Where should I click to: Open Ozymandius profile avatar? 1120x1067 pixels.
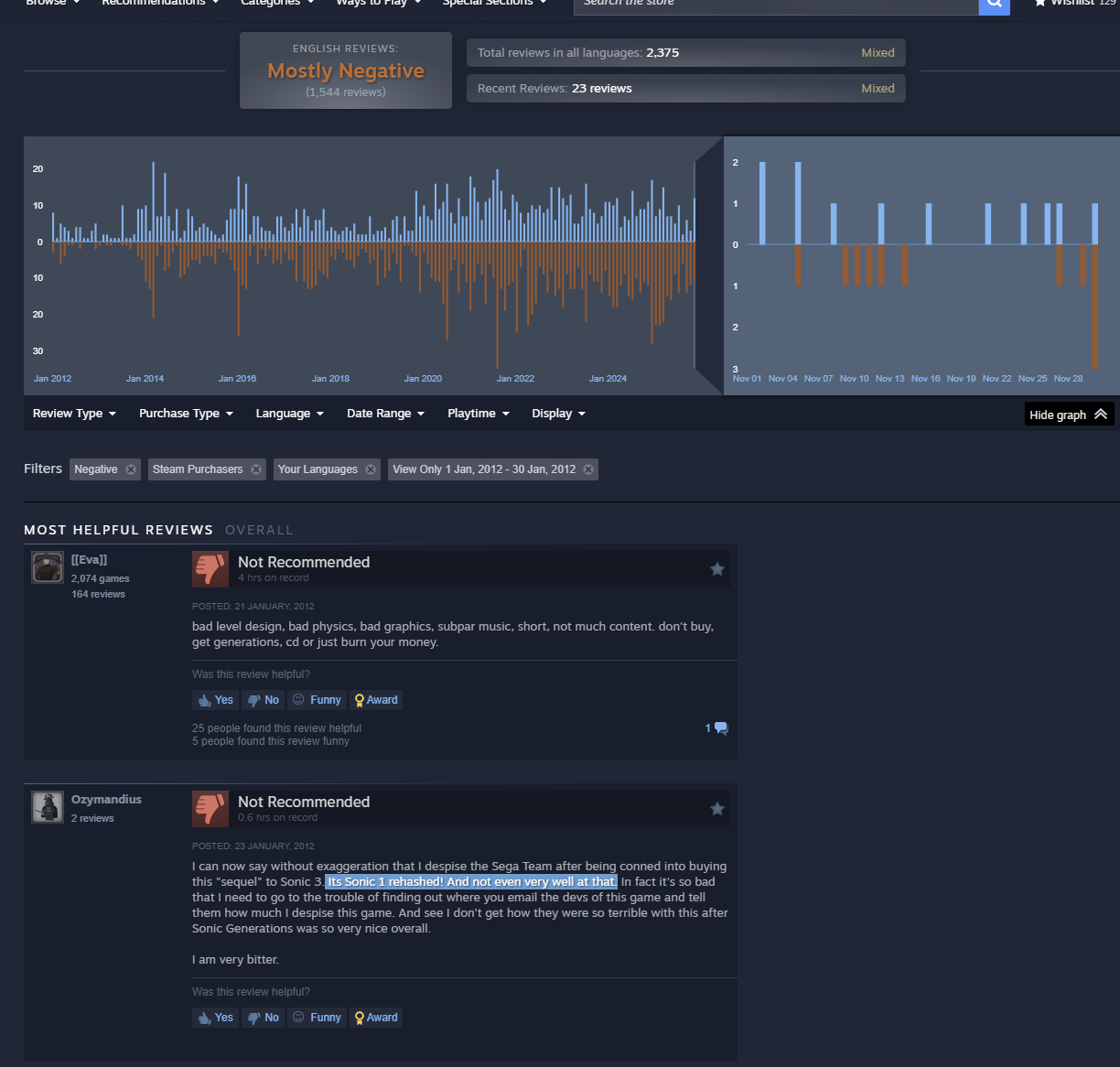(48, 807)
